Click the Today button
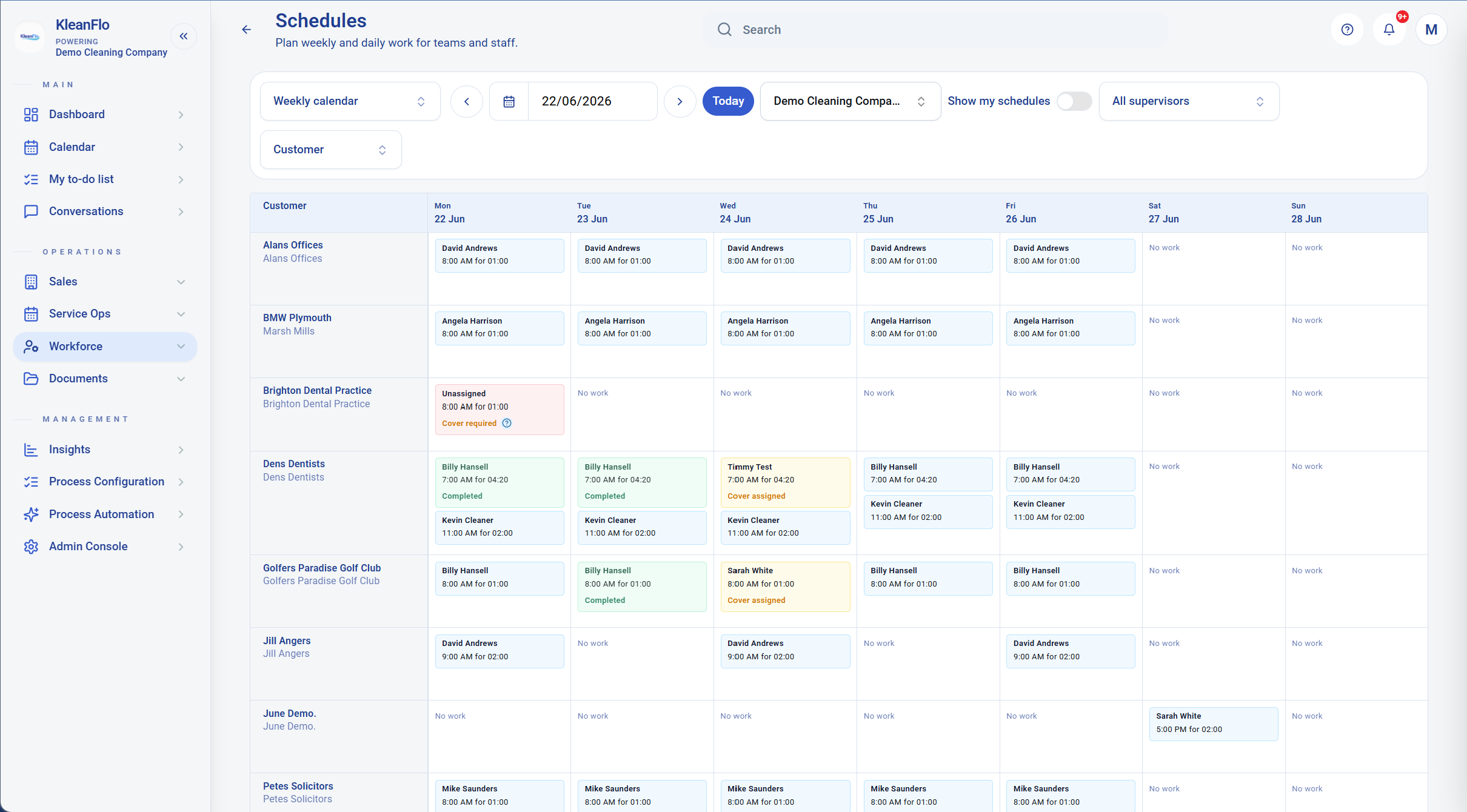1467x812 pixels. point(727,101)
